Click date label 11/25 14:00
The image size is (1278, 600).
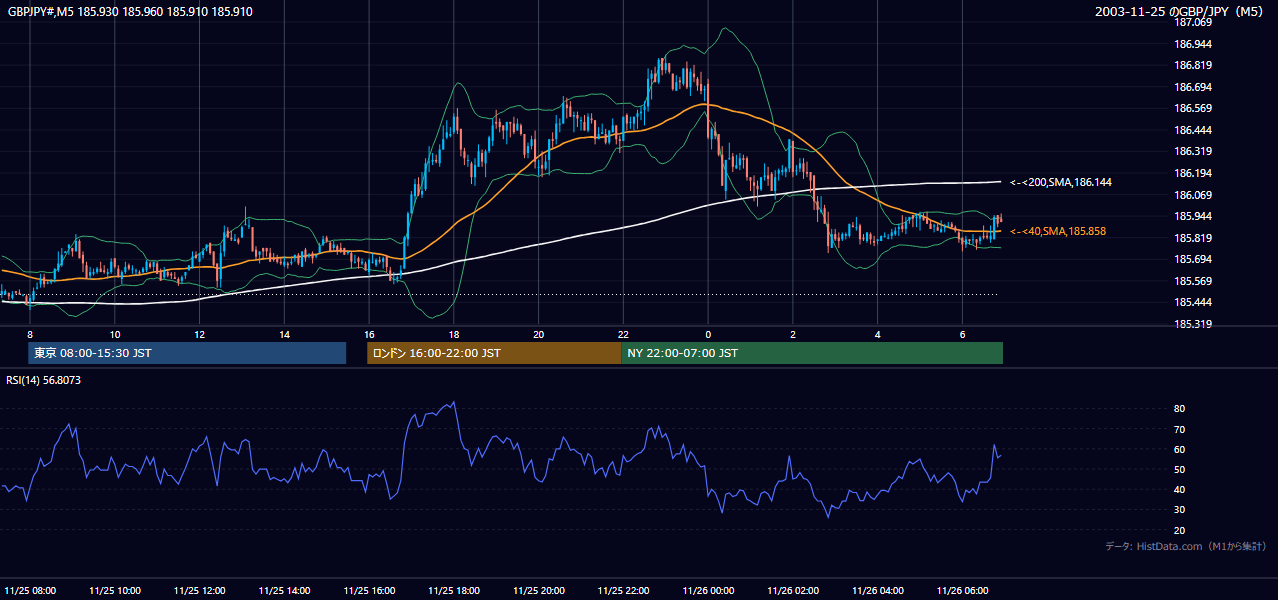tap(285, 590)
